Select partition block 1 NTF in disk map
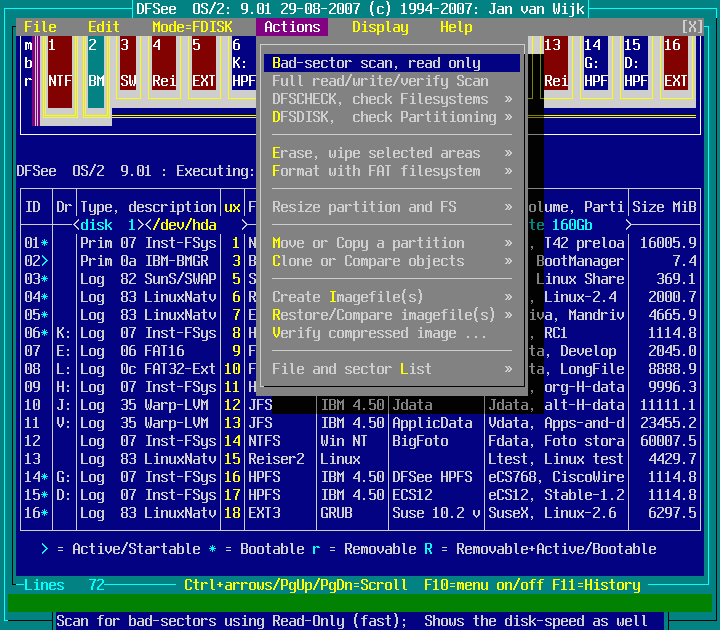This screenshot has width=720, height=630. pyautogui.click(x=59, y=67)
